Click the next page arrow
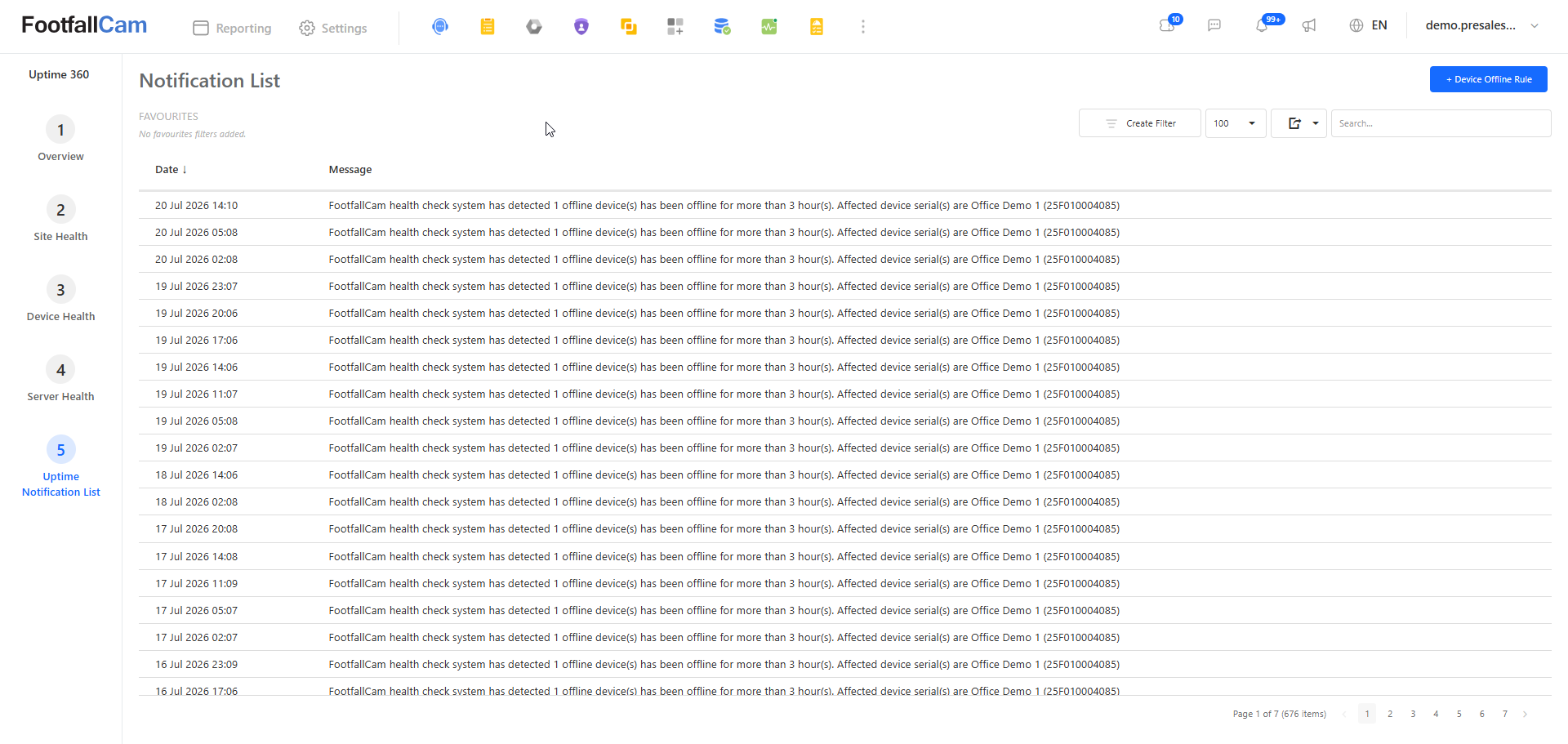The image size is (1568, 744). [x=1525, y=714]
